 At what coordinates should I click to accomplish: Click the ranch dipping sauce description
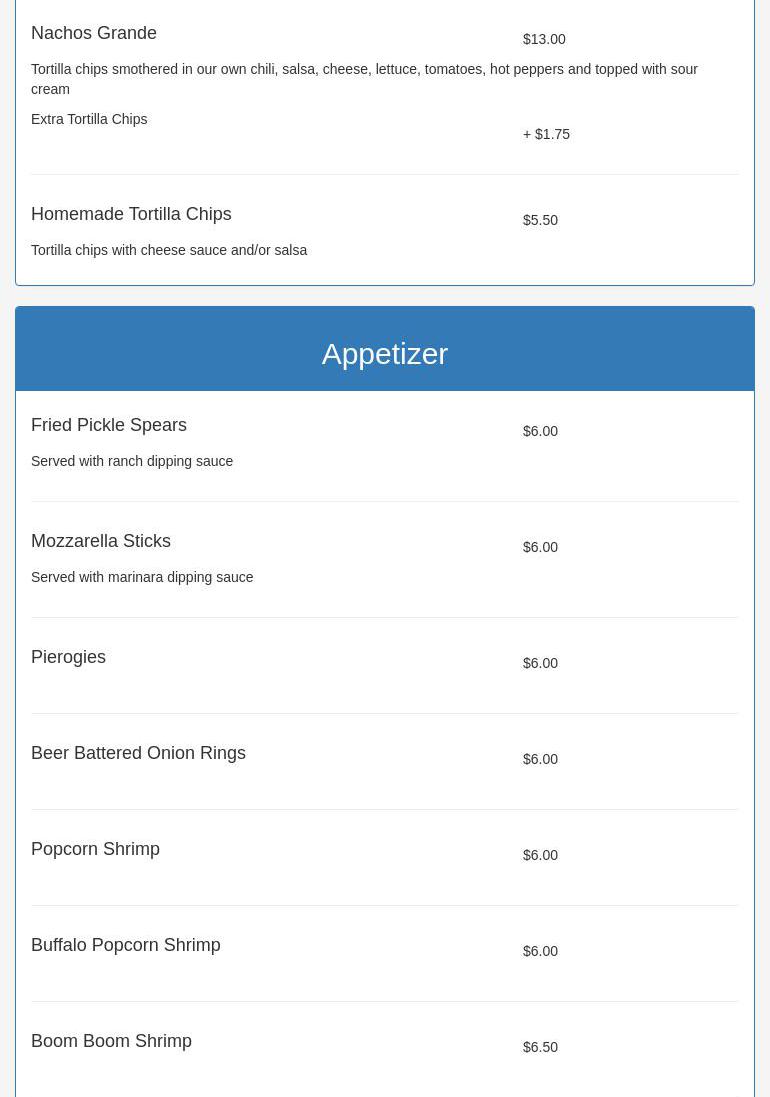click(x=132, y=461)
